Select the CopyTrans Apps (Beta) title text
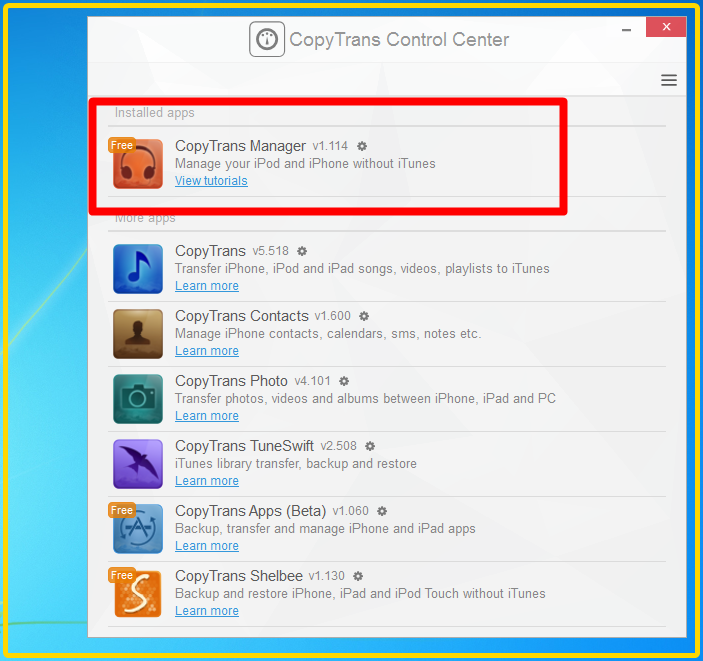 click(250, 511)
